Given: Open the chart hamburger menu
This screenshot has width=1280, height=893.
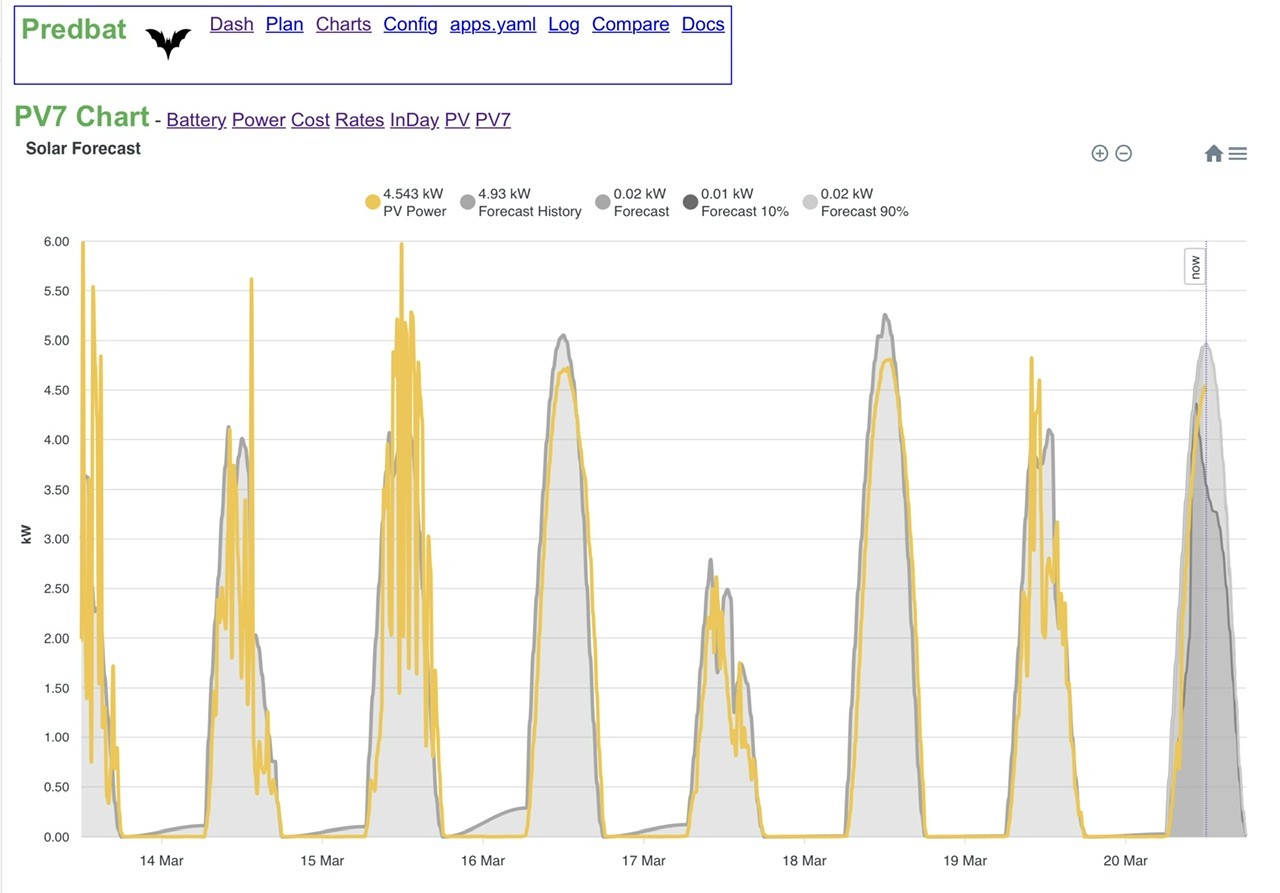Looking at the screenshot, I should pos(1238,153).
